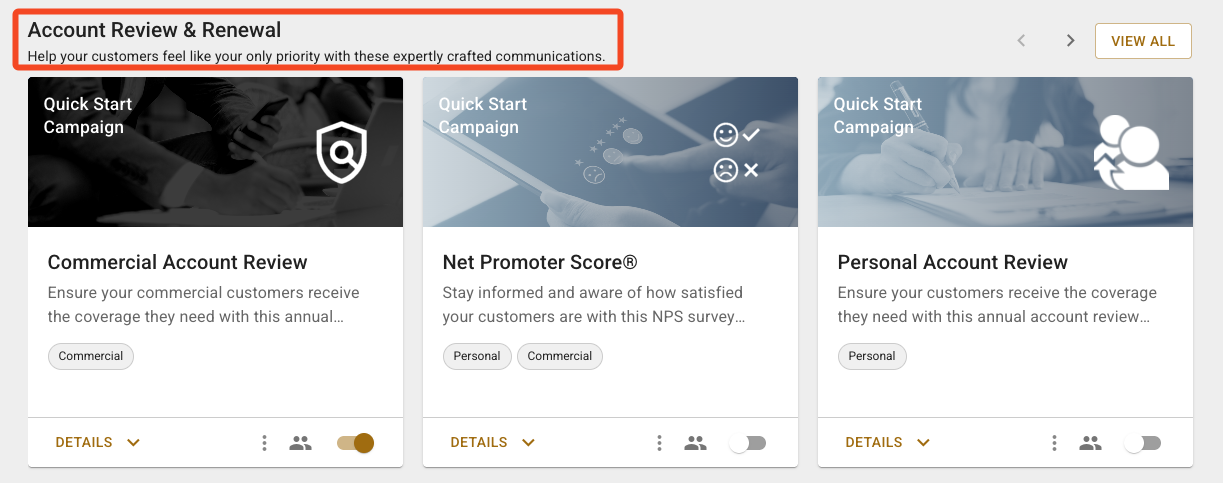Open more options on Net Promoter Score card
The image size is (1223, 483).
click(659, 443)
